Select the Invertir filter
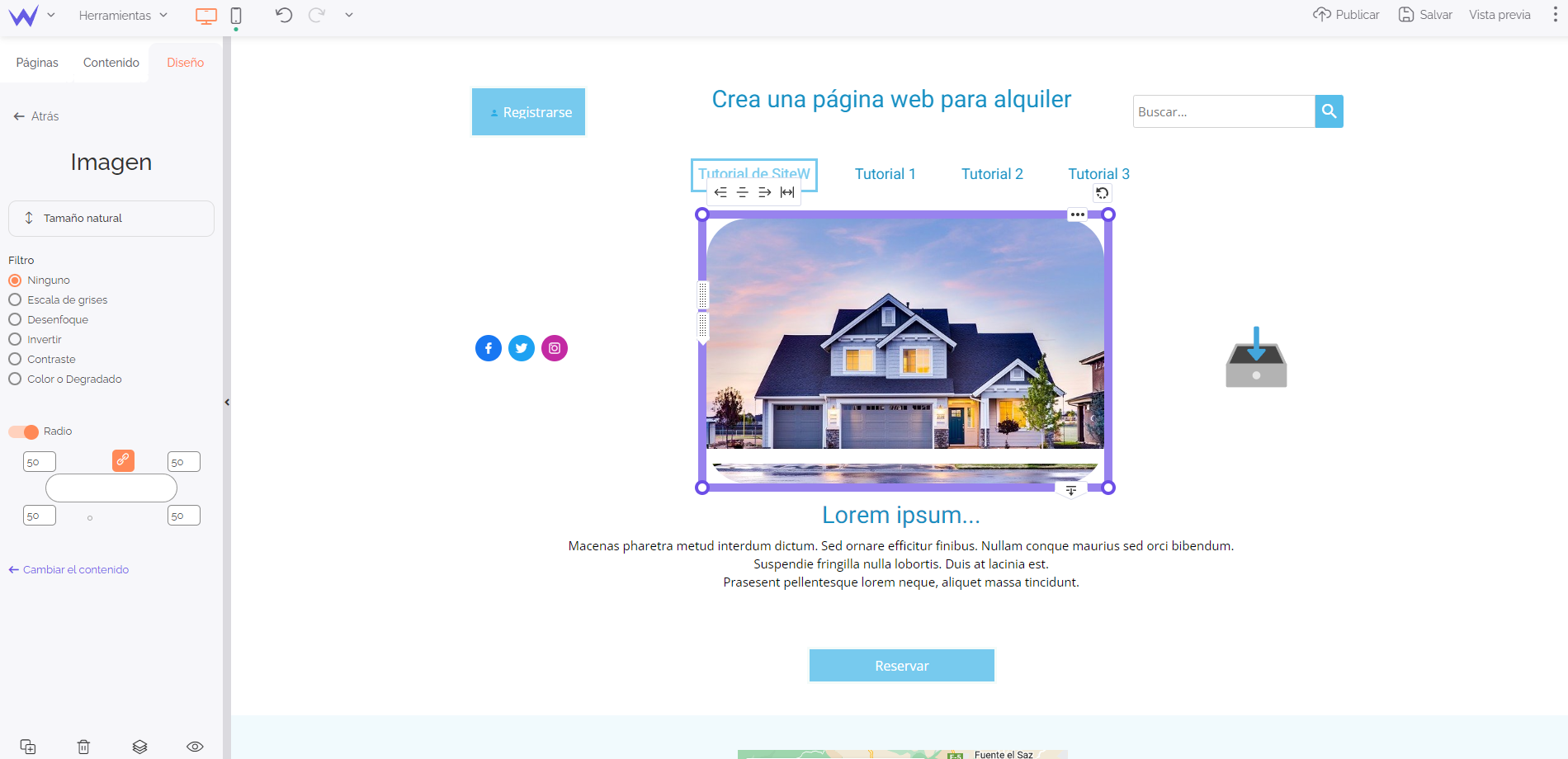 tap(35, 340)
